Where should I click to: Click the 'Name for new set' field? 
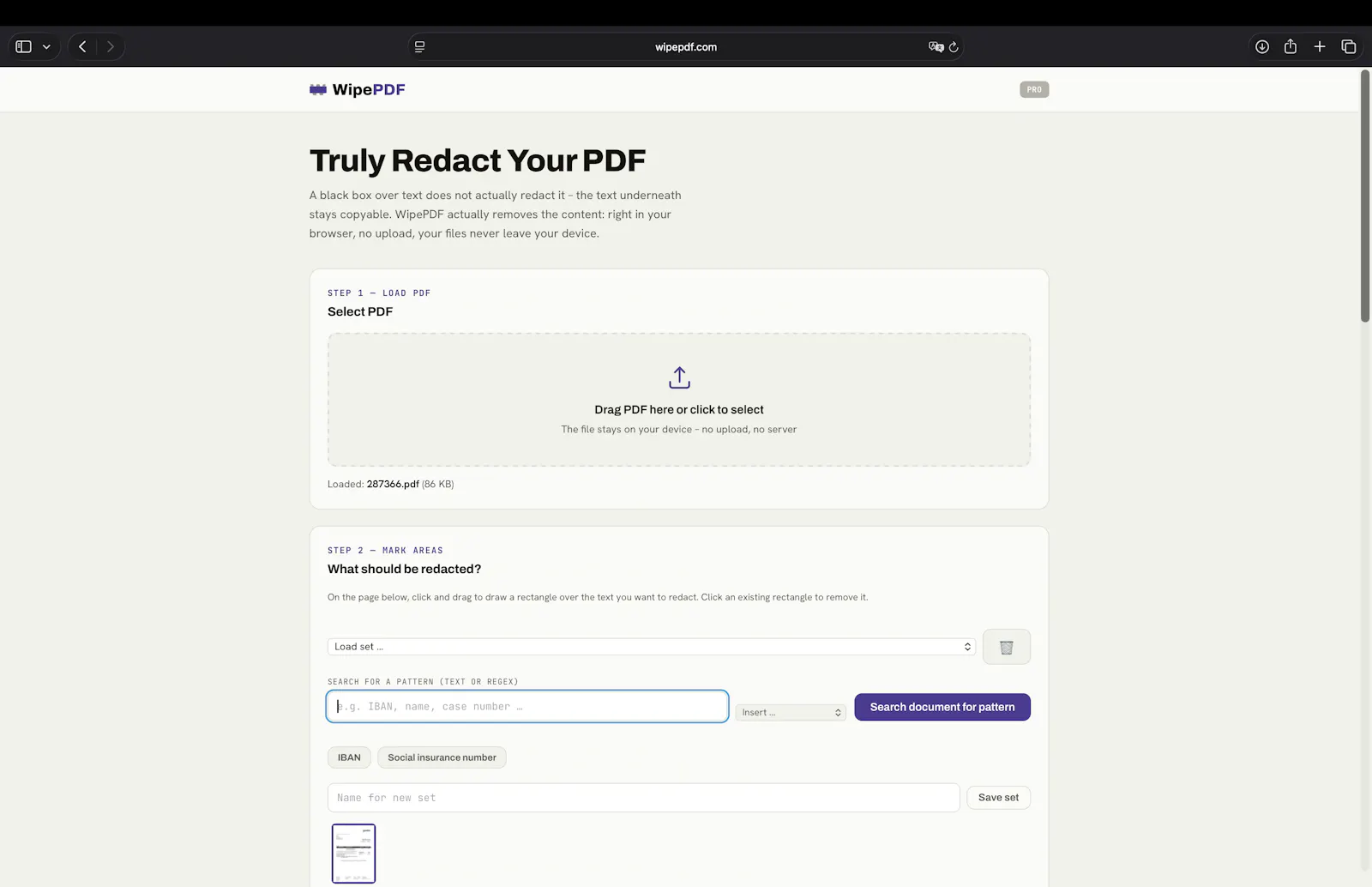643,798
